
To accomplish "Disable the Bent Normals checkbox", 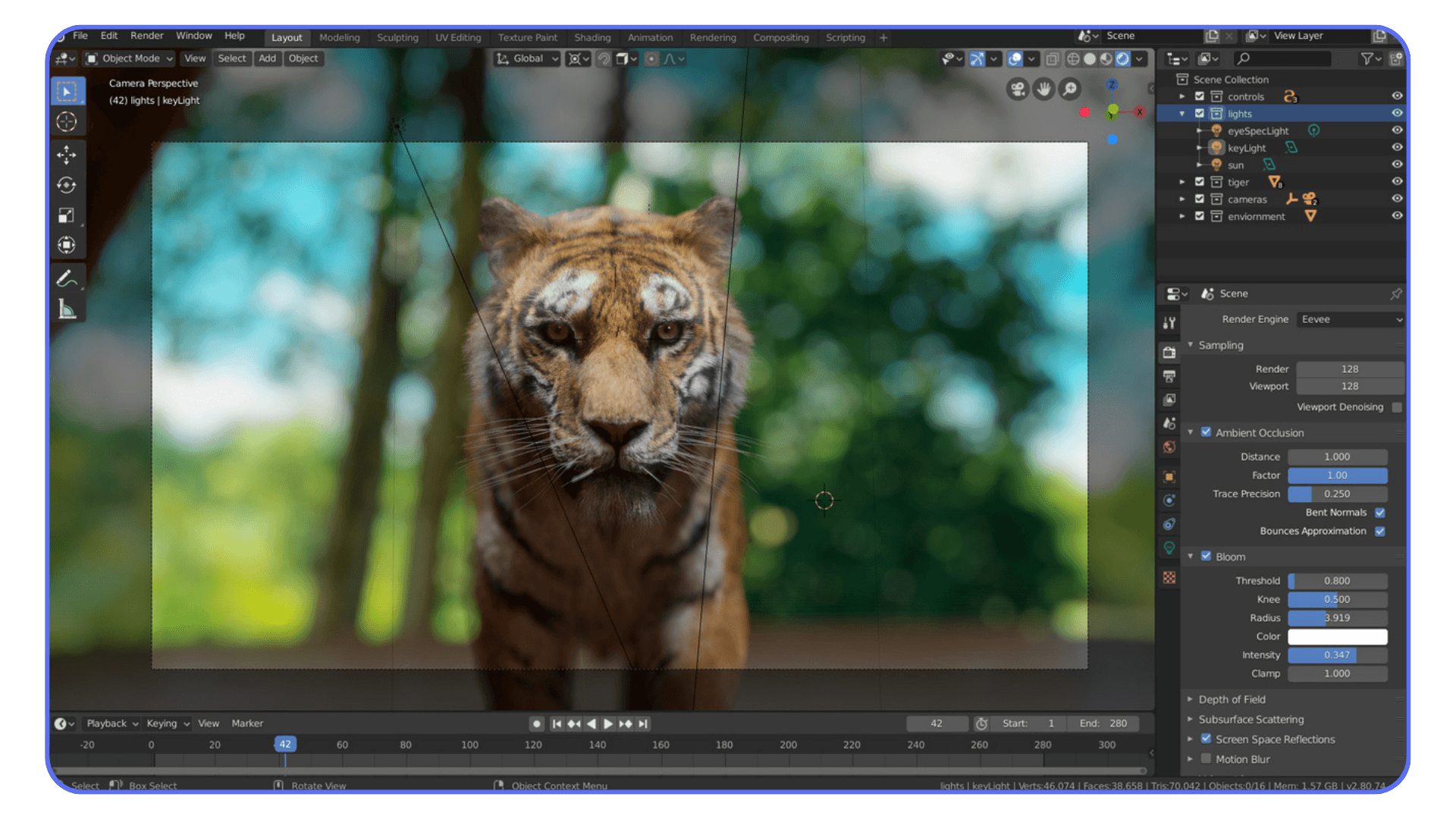I will [x=1379, y=512].
